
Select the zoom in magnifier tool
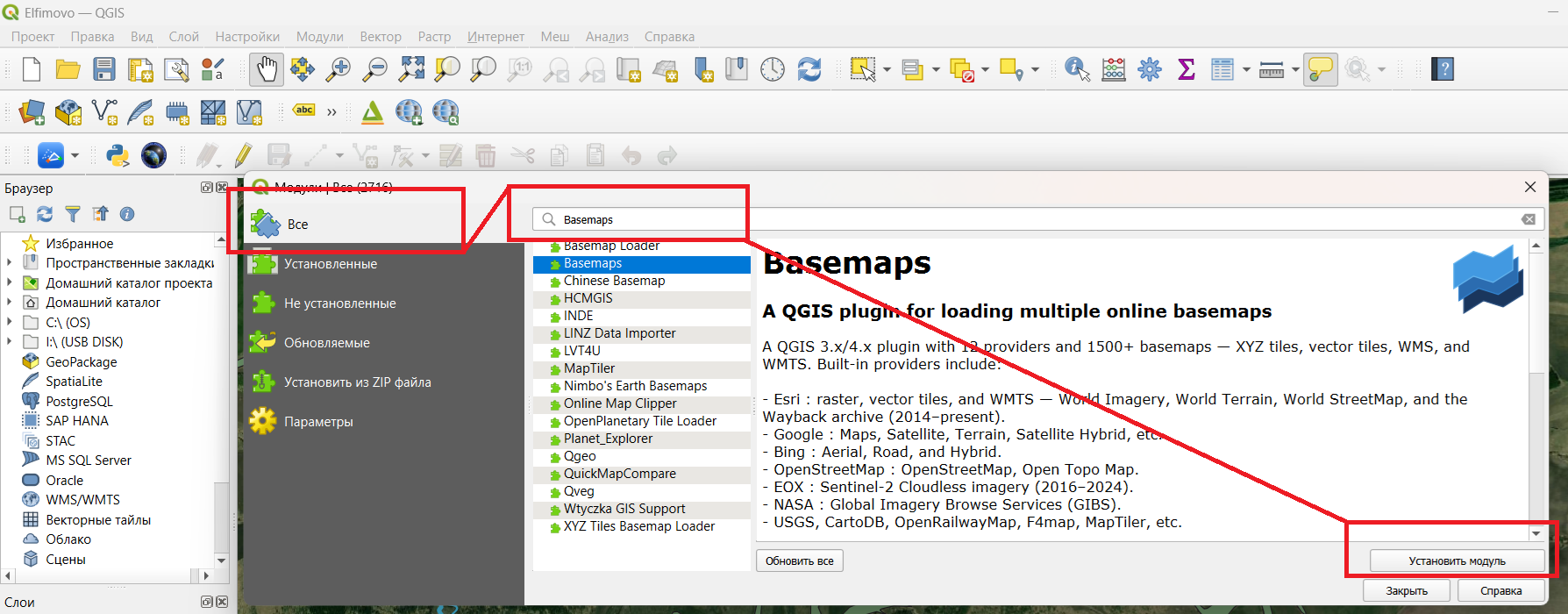click(339, 69)
